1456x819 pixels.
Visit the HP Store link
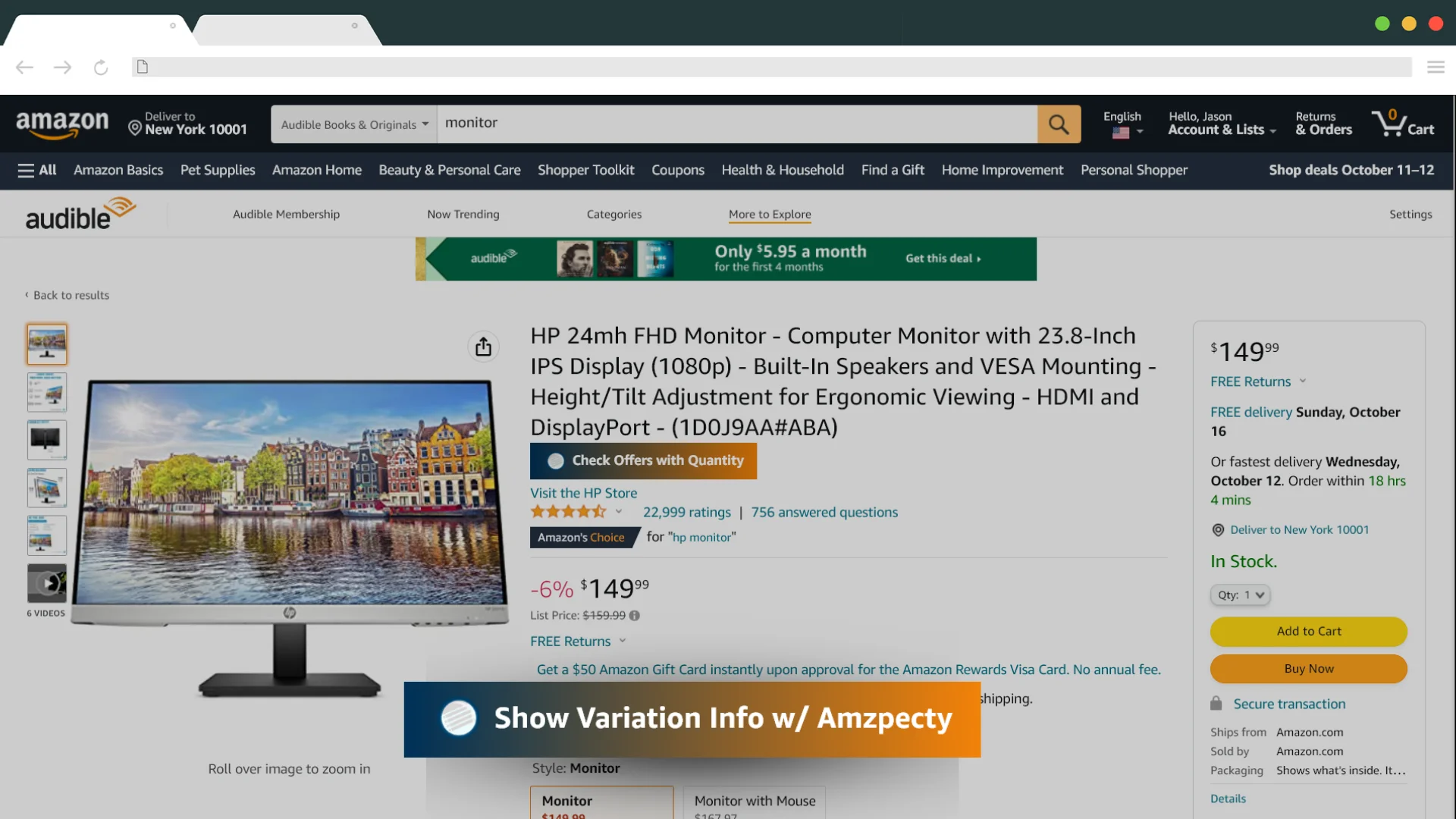click(x=583, y=492)
